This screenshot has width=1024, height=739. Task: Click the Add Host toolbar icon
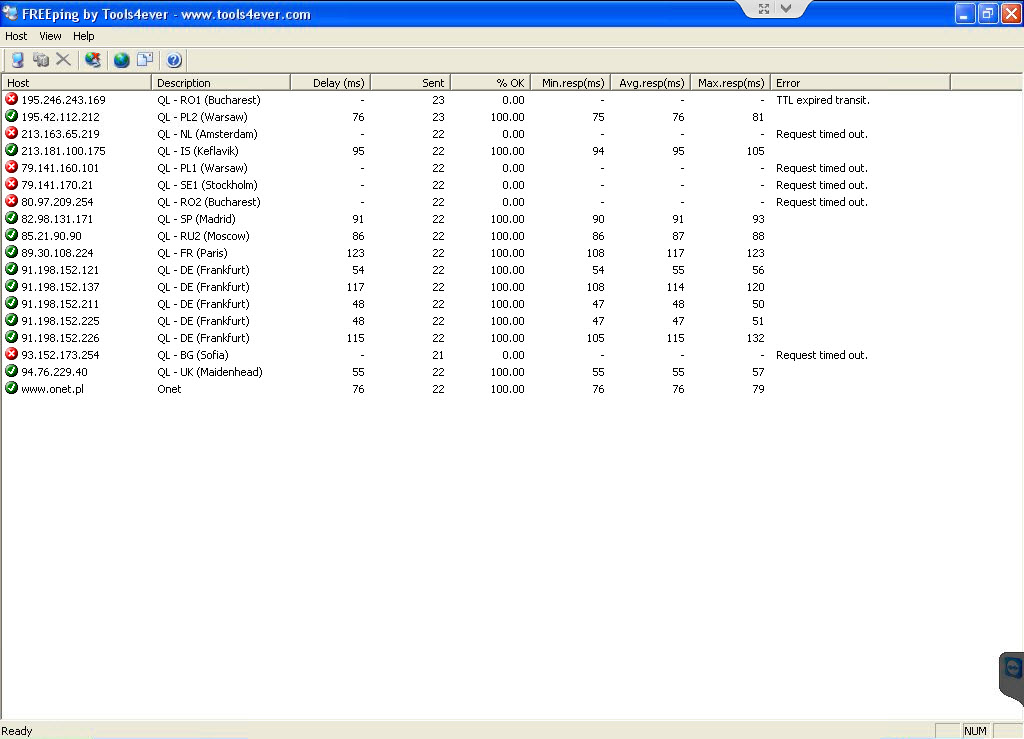pos(17,60)
